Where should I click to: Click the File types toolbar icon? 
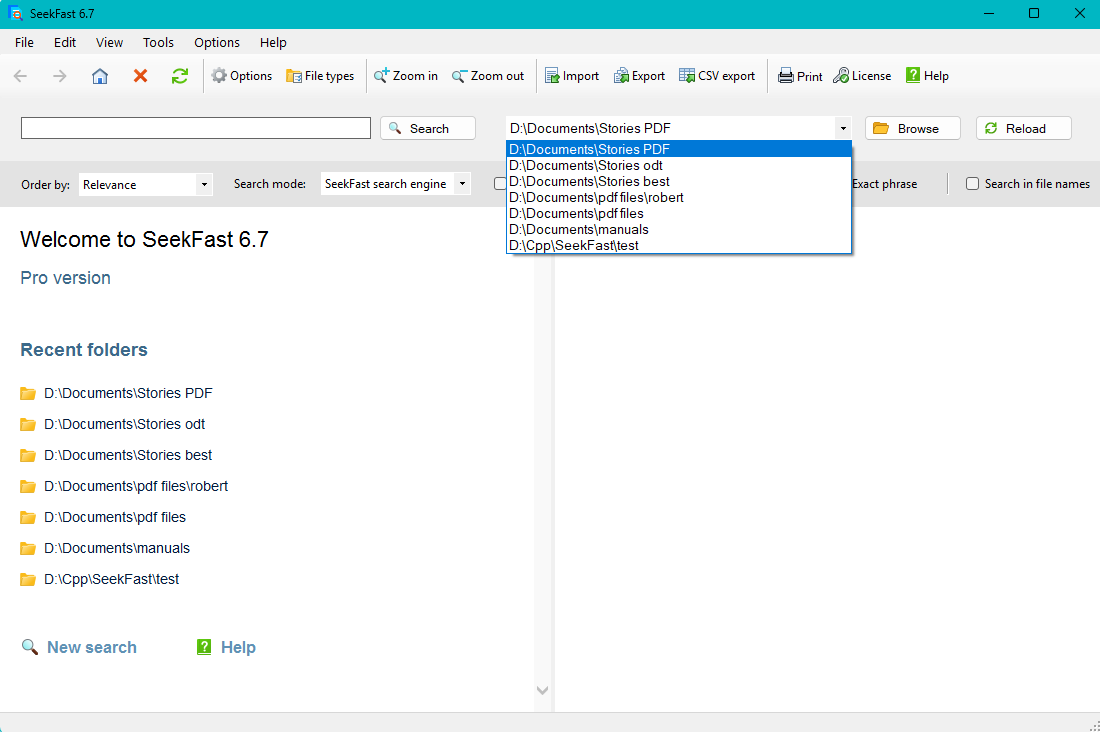pyautogui.click(x=319, y=75)
